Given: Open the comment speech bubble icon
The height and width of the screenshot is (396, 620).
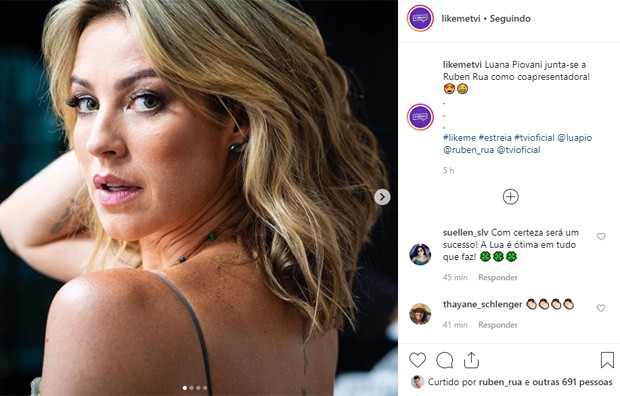Looking at the screenshot, I should (444, 360).
